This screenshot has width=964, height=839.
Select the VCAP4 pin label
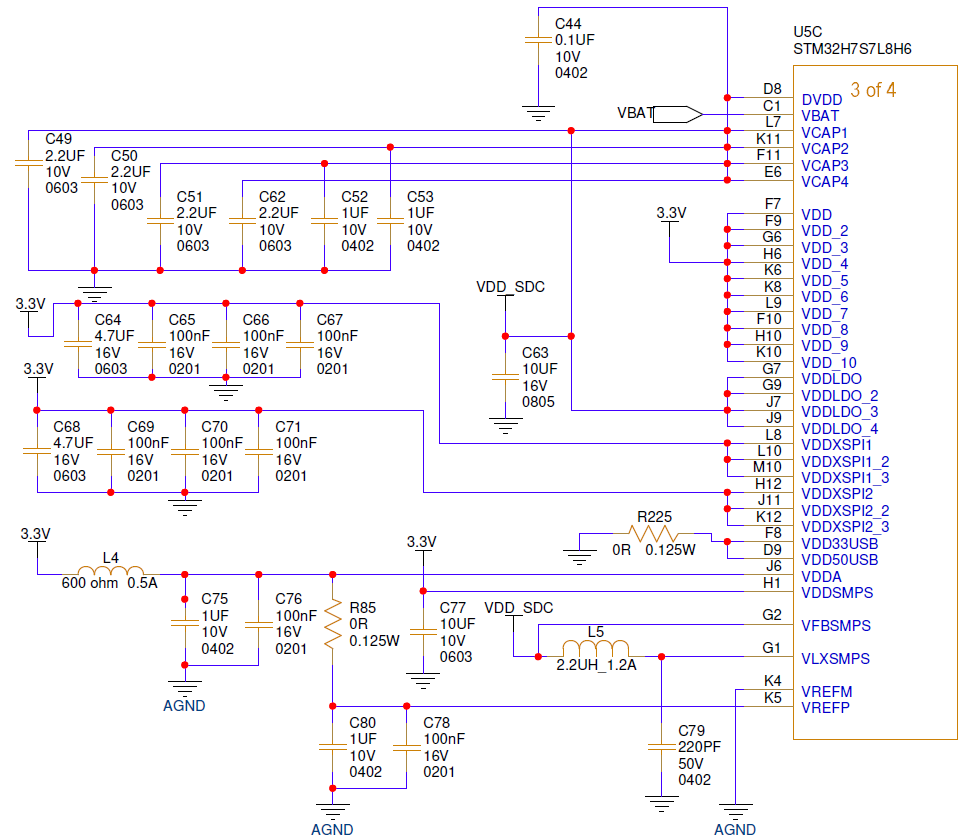(x=824, y=182)
